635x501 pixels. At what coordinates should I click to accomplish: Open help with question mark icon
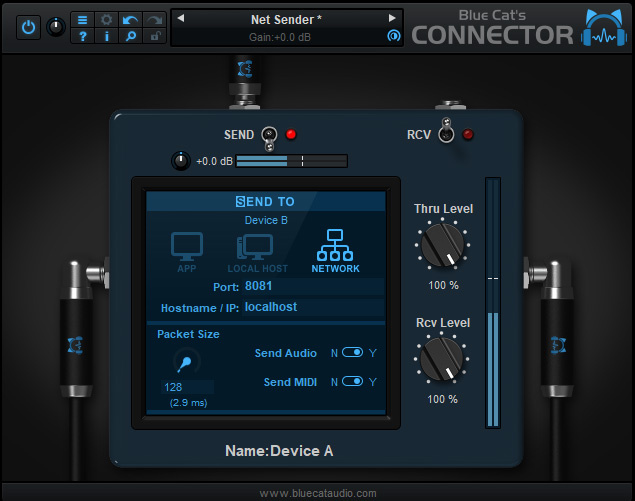click(x=83, y=36)
